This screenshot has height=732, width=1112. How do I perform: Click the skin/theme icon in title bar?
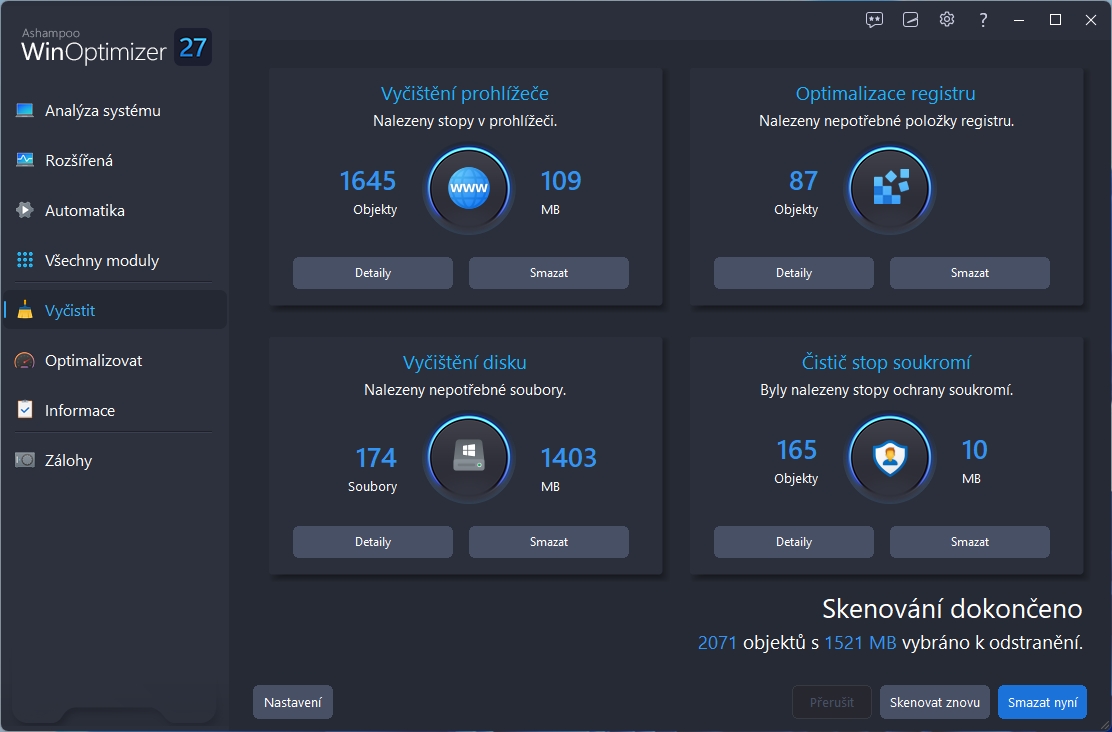910,20
